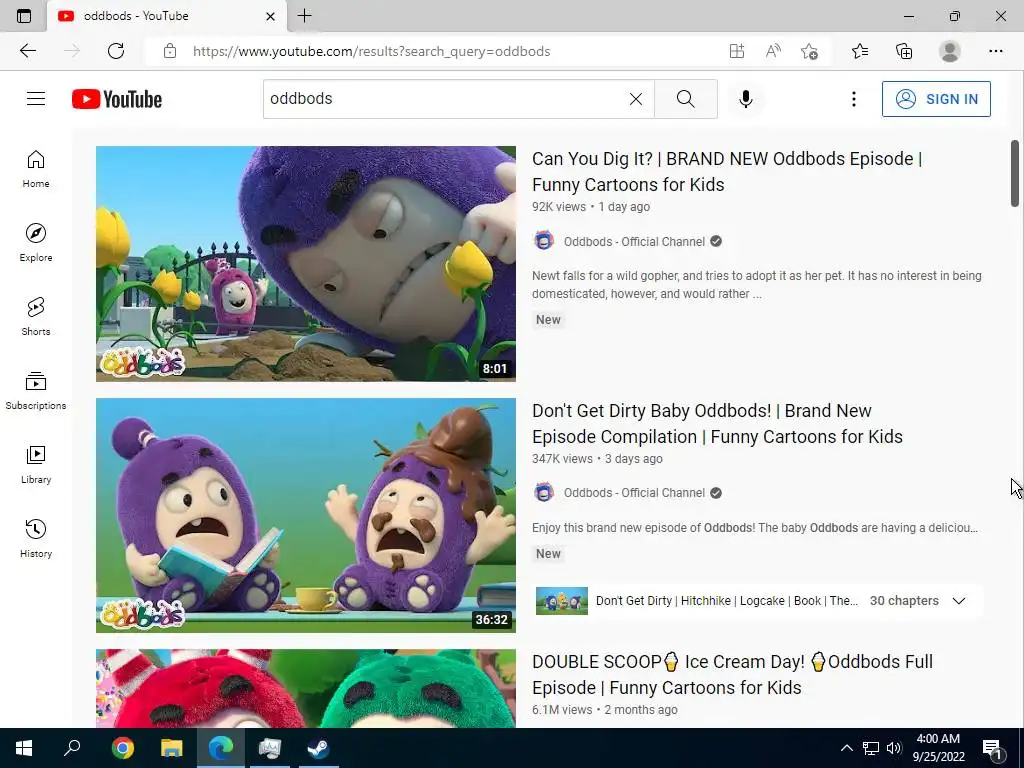
Task: Clear the search box with the X icon
Action: pos(635,99)
